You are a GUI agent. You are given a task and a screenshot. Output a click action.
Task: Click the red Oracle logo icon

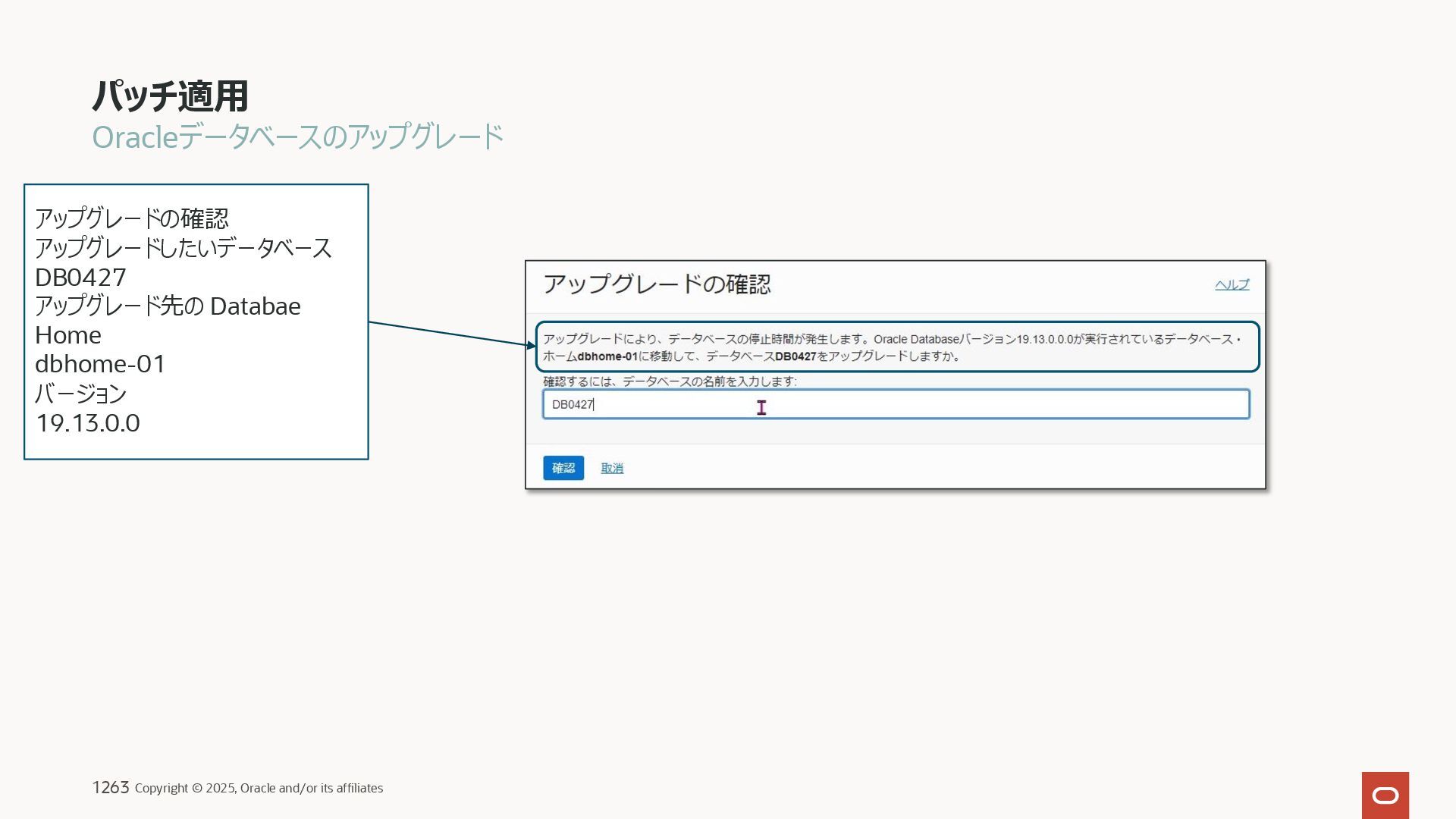pyautogui.click(x=1385, y=795)
